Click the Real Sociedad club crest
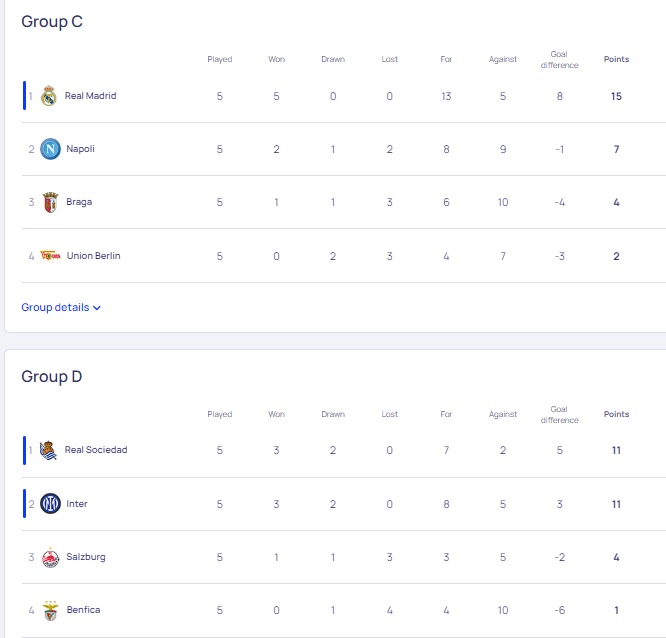The width and height of the screenshot is (666, 638). (x=48, y=450)
